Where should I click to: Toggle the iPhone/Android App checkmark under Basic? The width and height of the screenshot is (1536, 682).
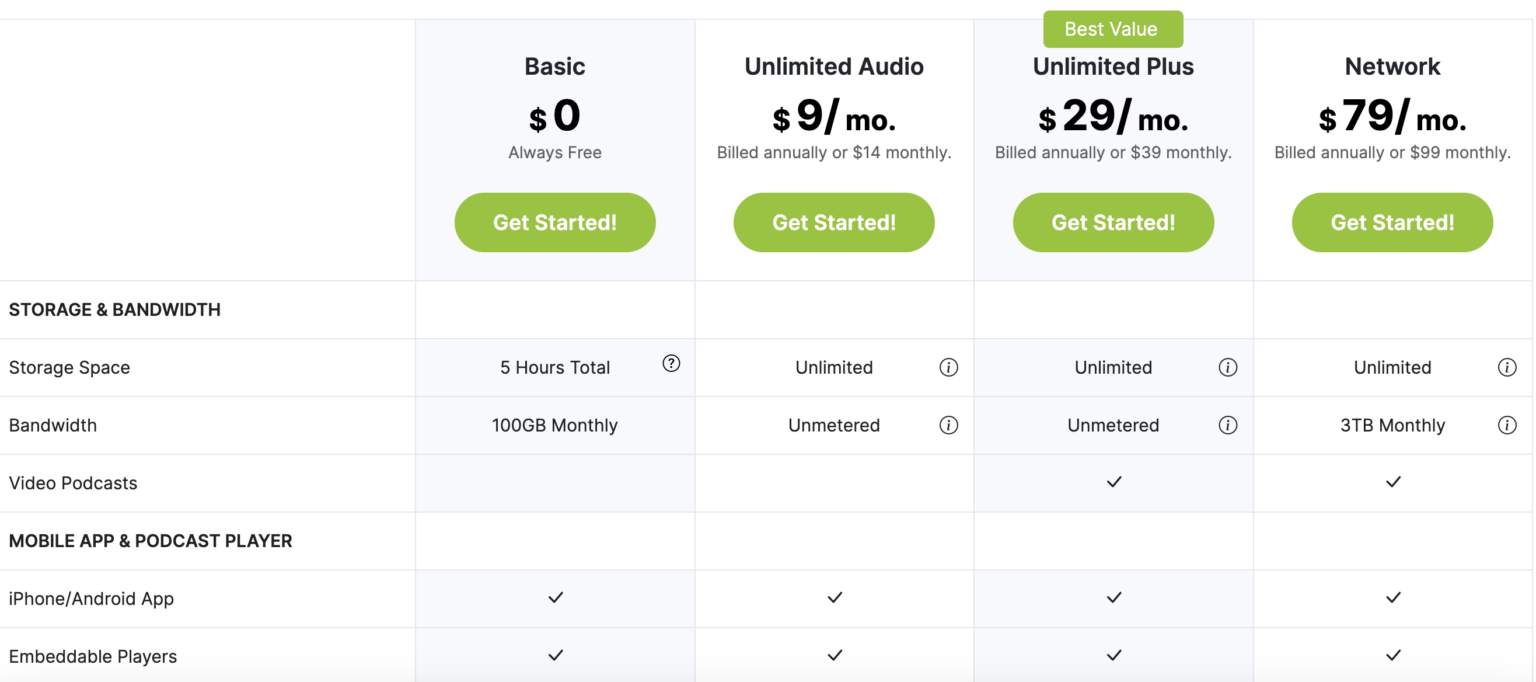click(555, 598)
